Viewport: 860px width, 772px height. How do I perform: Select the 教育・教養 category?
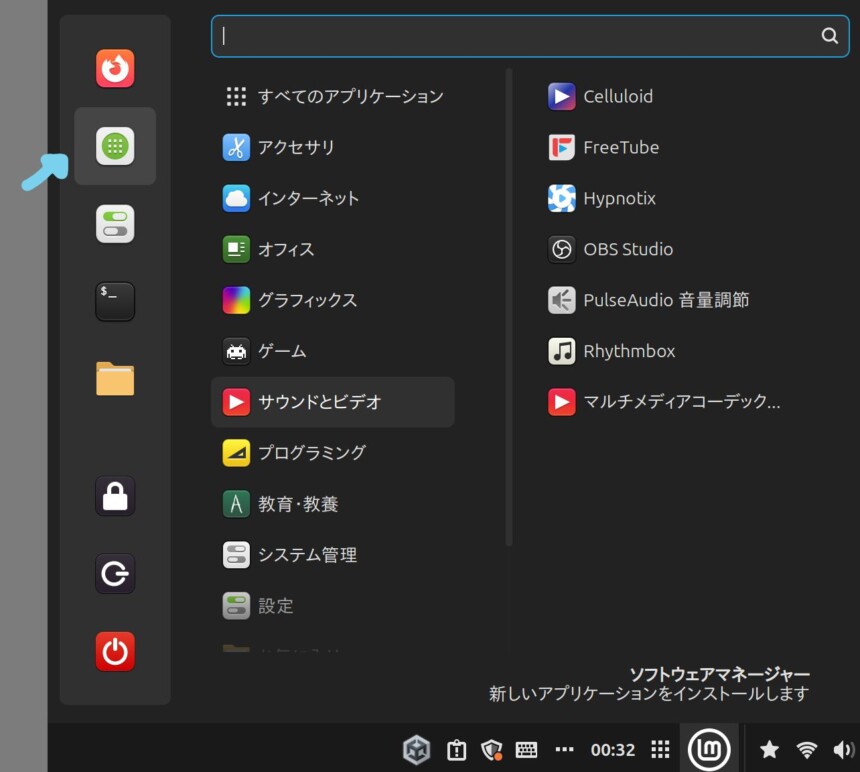click(333, 504)
